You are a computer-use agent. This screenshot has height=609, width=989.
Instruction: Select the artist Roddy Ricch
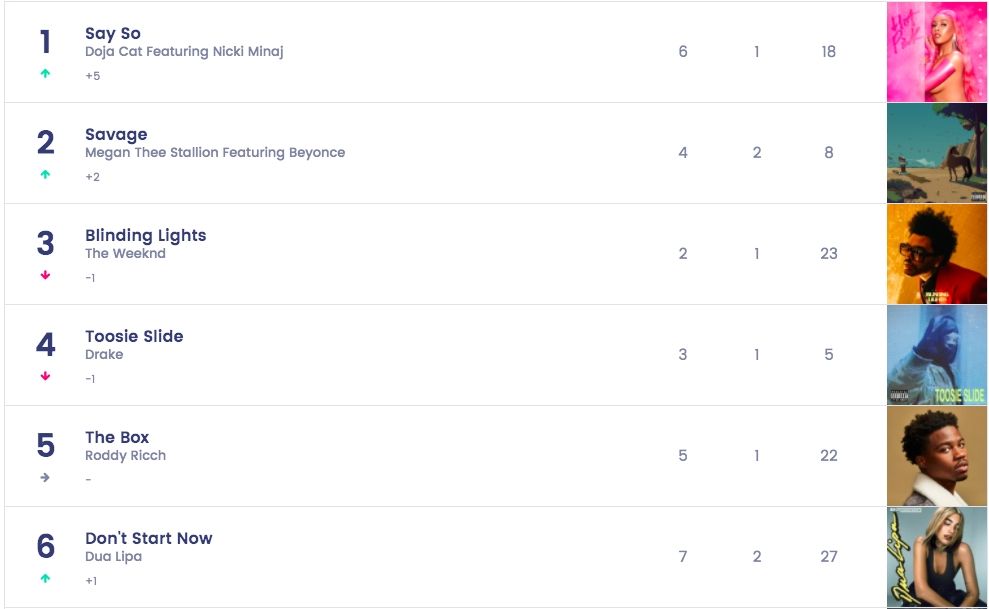click(125, 456)
